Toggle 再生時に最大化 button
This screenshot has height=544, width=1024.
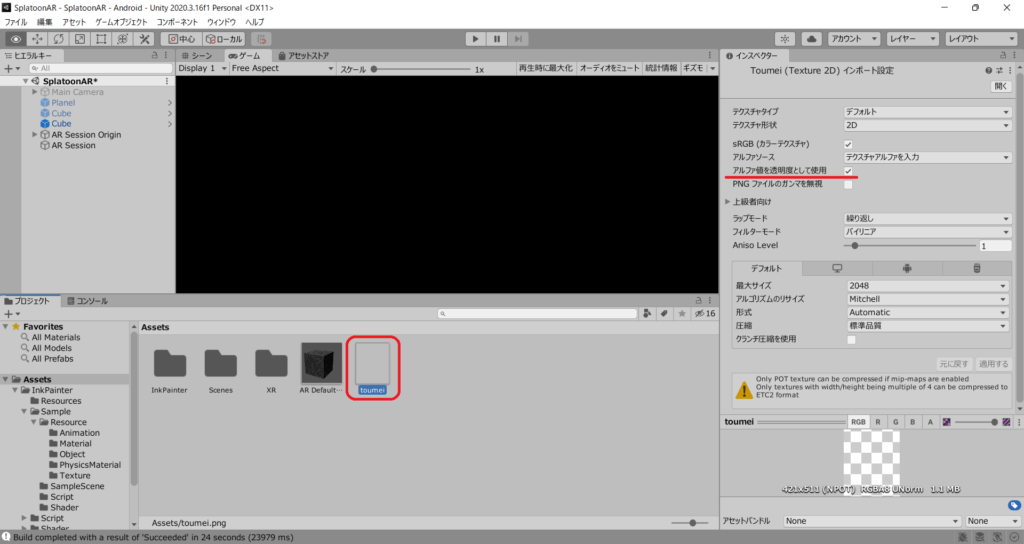point(545,69)
